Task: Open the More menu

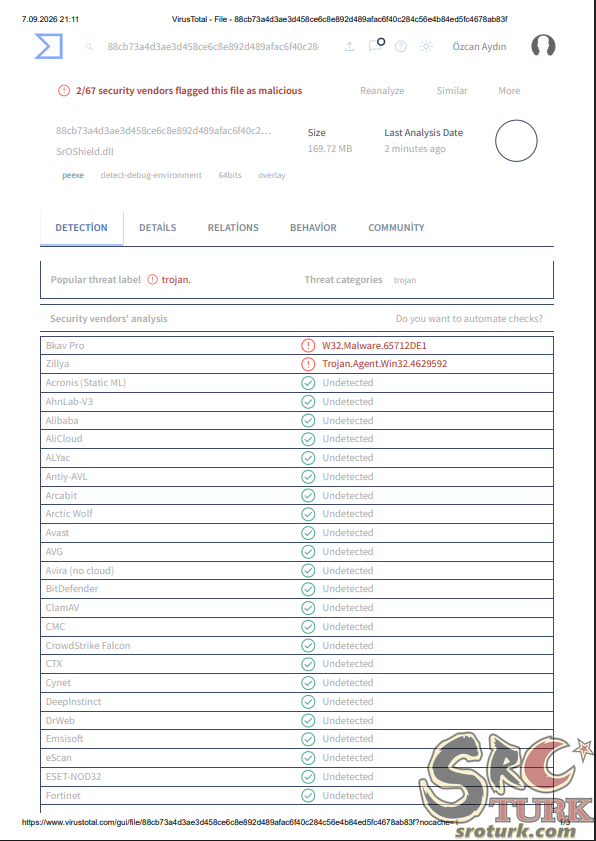Action: point(509,91)
